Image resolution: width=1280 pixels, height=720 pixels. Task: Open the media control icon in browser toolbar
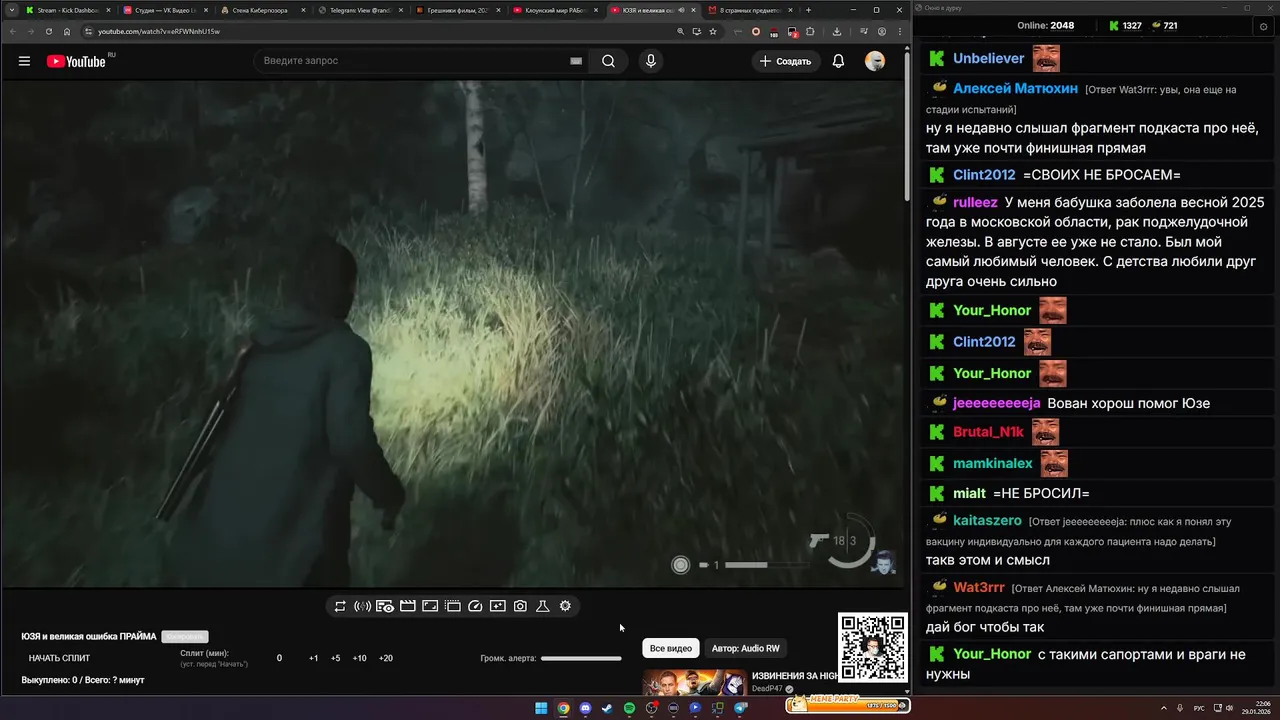(x=863, y=31)
